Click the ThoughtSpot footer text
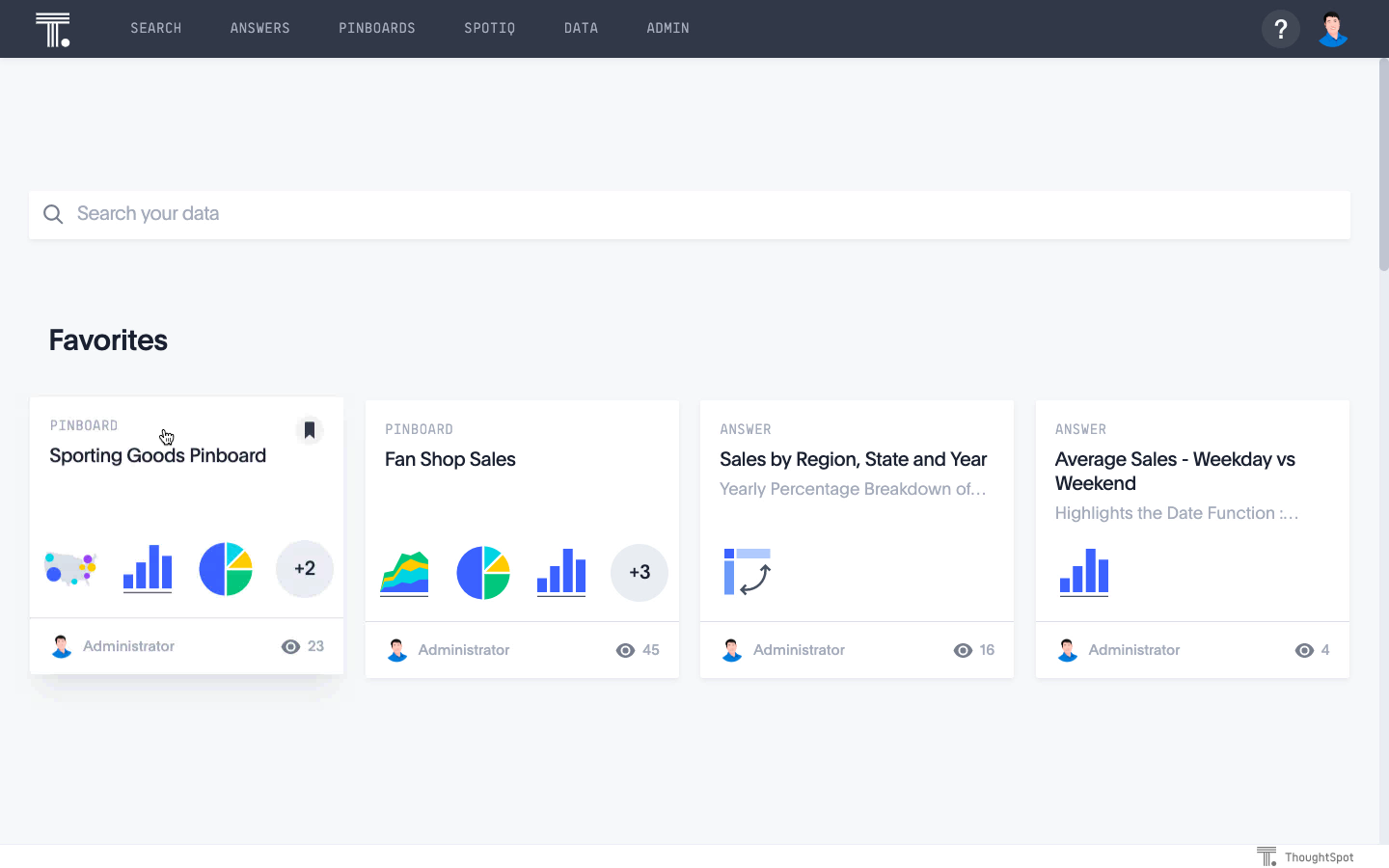Image resolution: width=1389 pixels, height=868 pixels. pyautogui.click(x=1319, y=857)
